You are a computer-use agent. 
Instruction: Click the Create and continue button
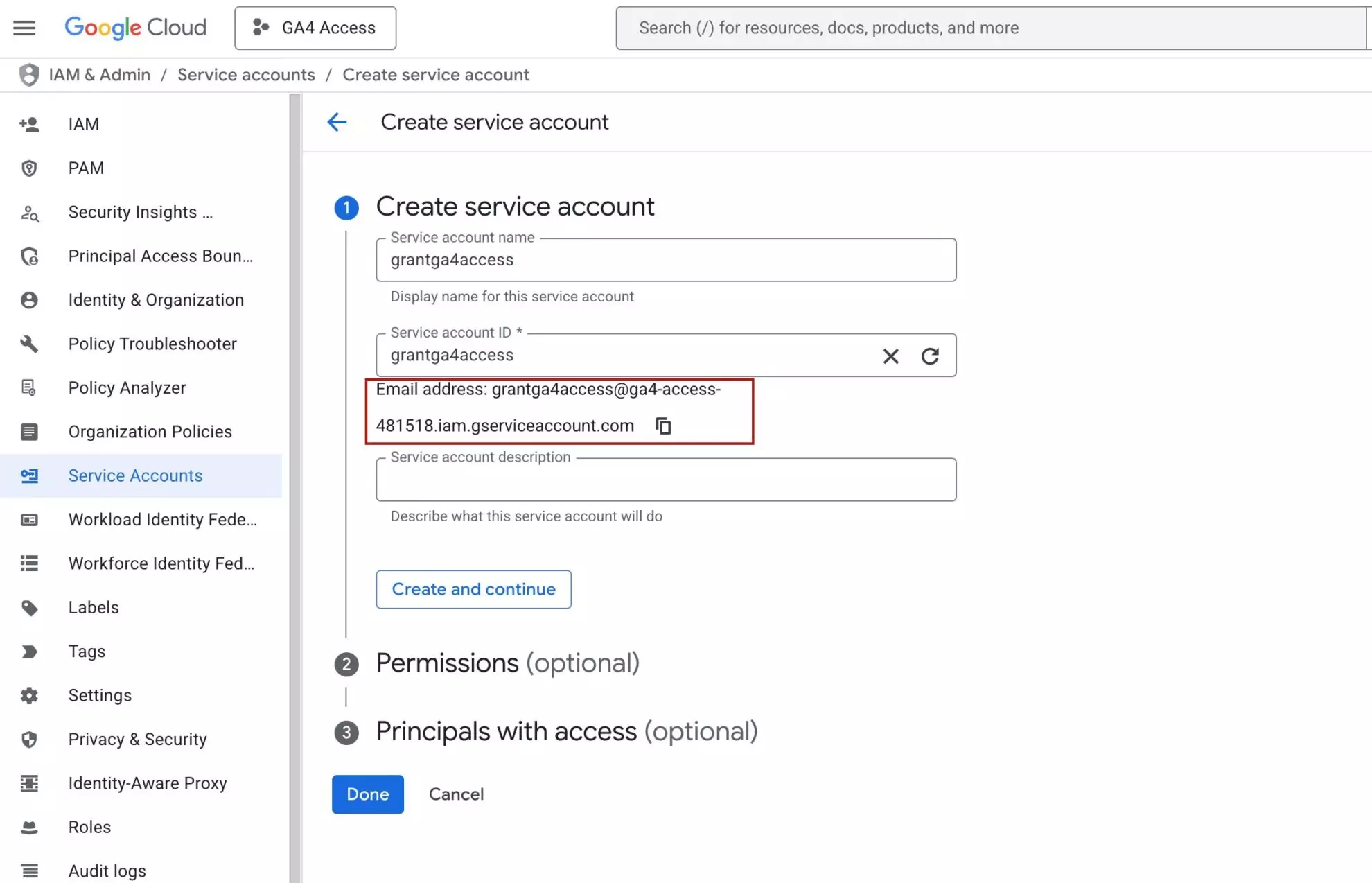click(x=473, y=589)
